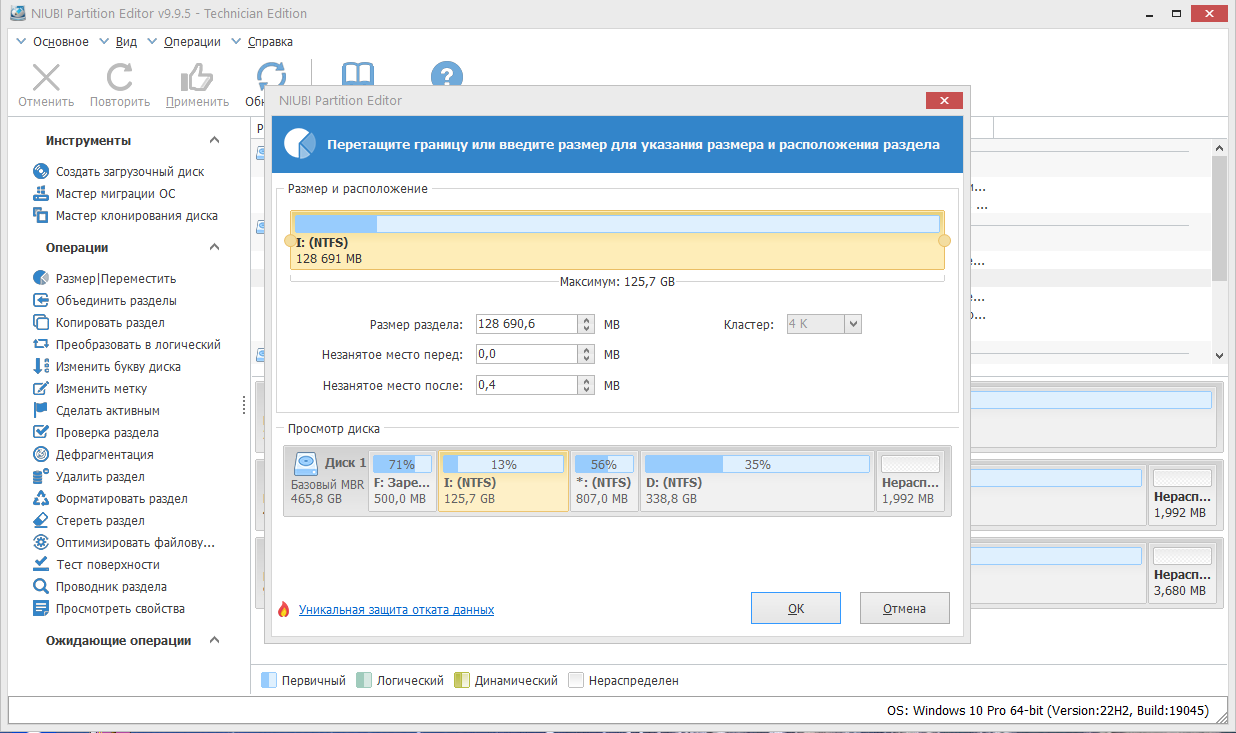Choose Проверка раздела operation

pyautogui.click(x=97, y=433)
